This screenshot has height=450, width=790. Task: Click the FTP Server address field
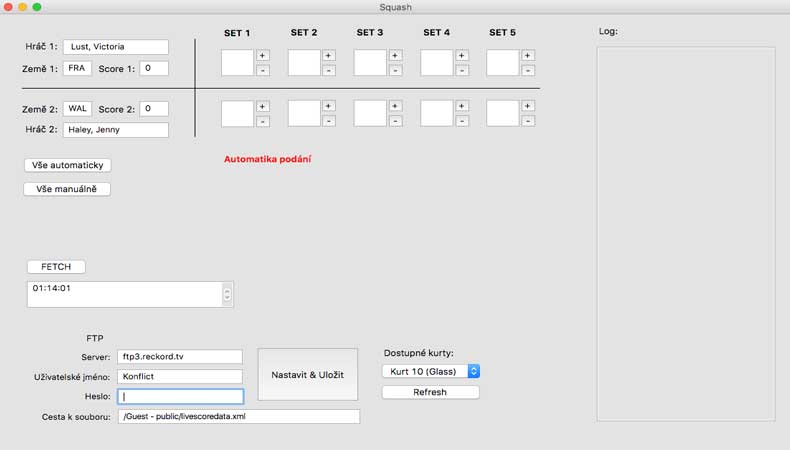pyautogui.click(x=180, y=357)
